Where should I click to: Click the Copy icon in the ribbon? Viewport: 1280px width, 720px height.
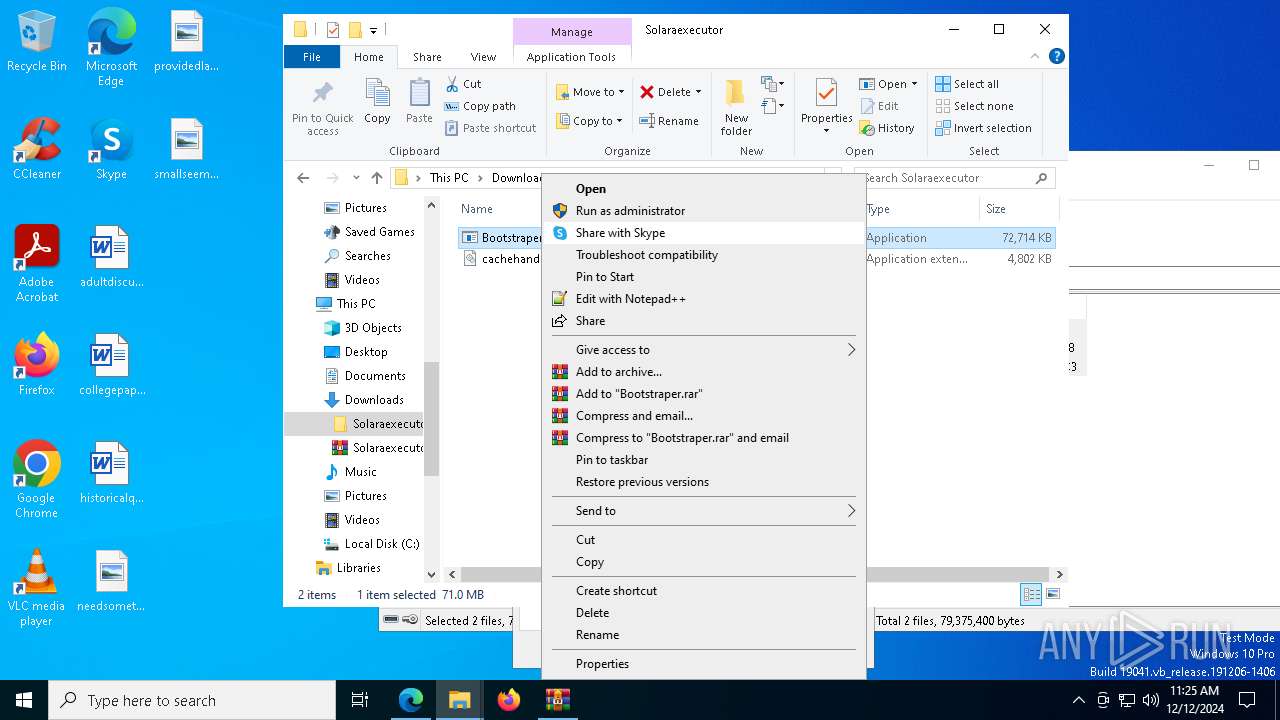click(x=377, y=94)
